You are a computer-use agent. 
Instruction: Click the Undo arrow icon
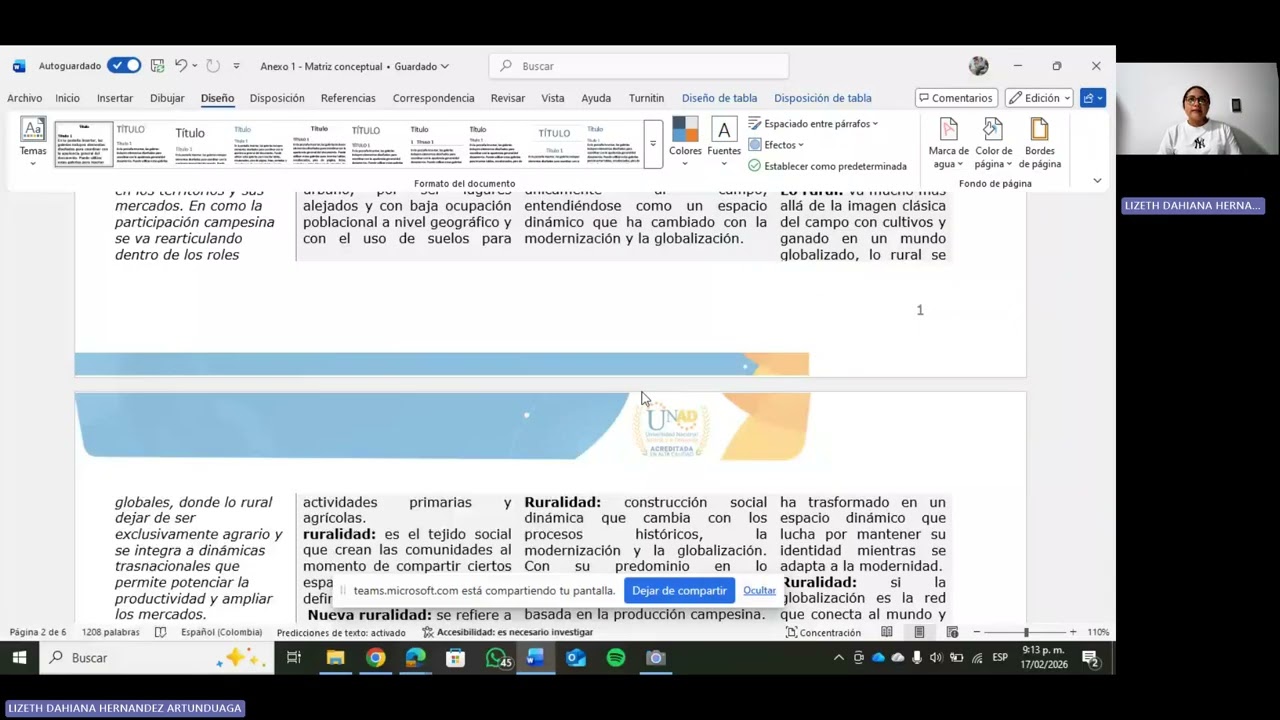pos(181,66)
